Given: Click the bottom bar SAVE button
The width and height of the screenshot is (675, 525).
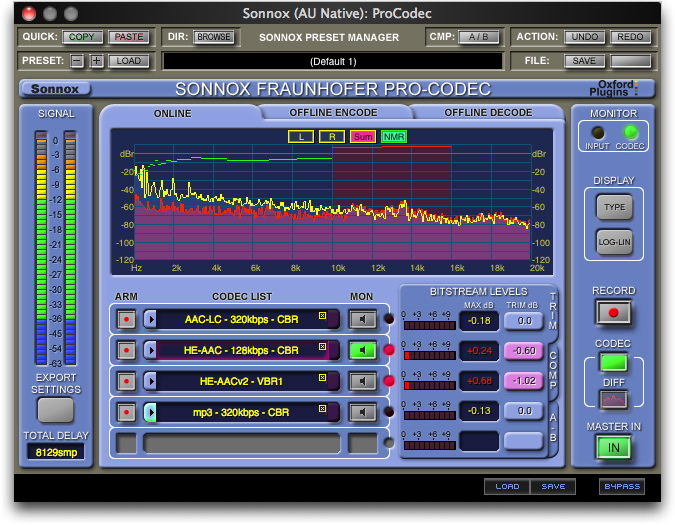Looking at the screenshot, I should point(553,487).
